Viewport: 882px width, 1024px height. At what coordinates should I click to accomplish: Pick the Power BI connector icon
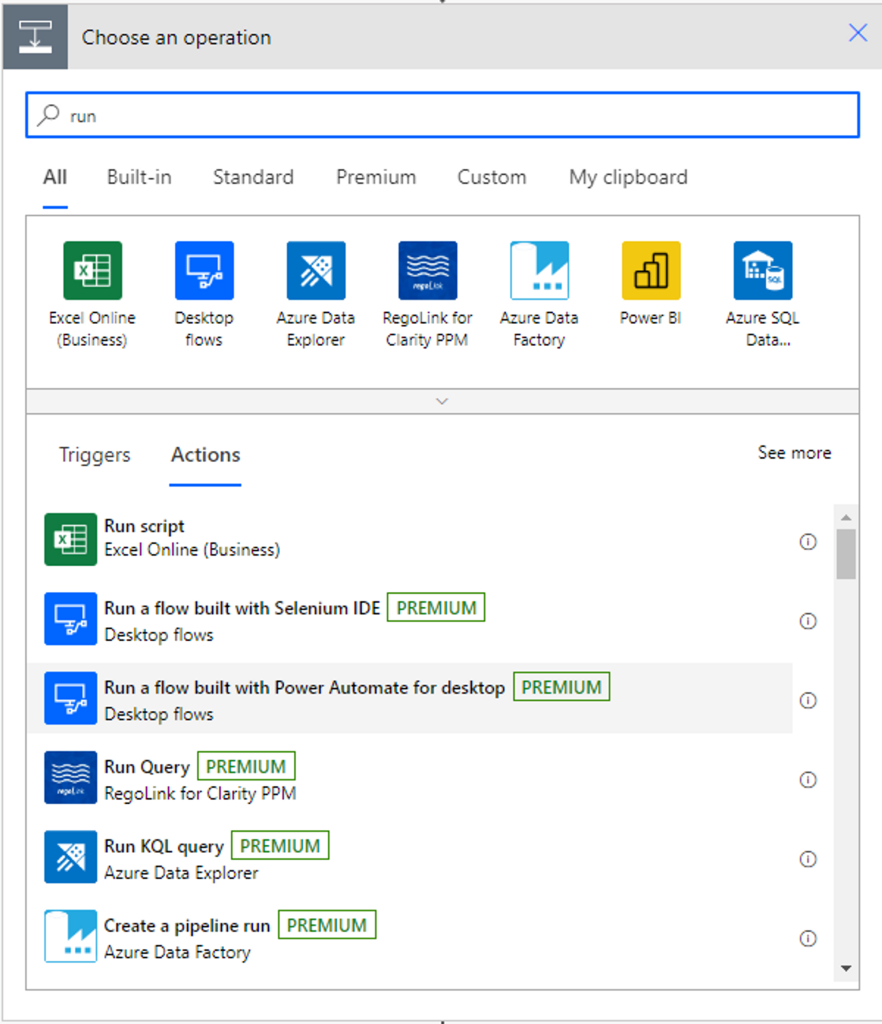(651, 270)
